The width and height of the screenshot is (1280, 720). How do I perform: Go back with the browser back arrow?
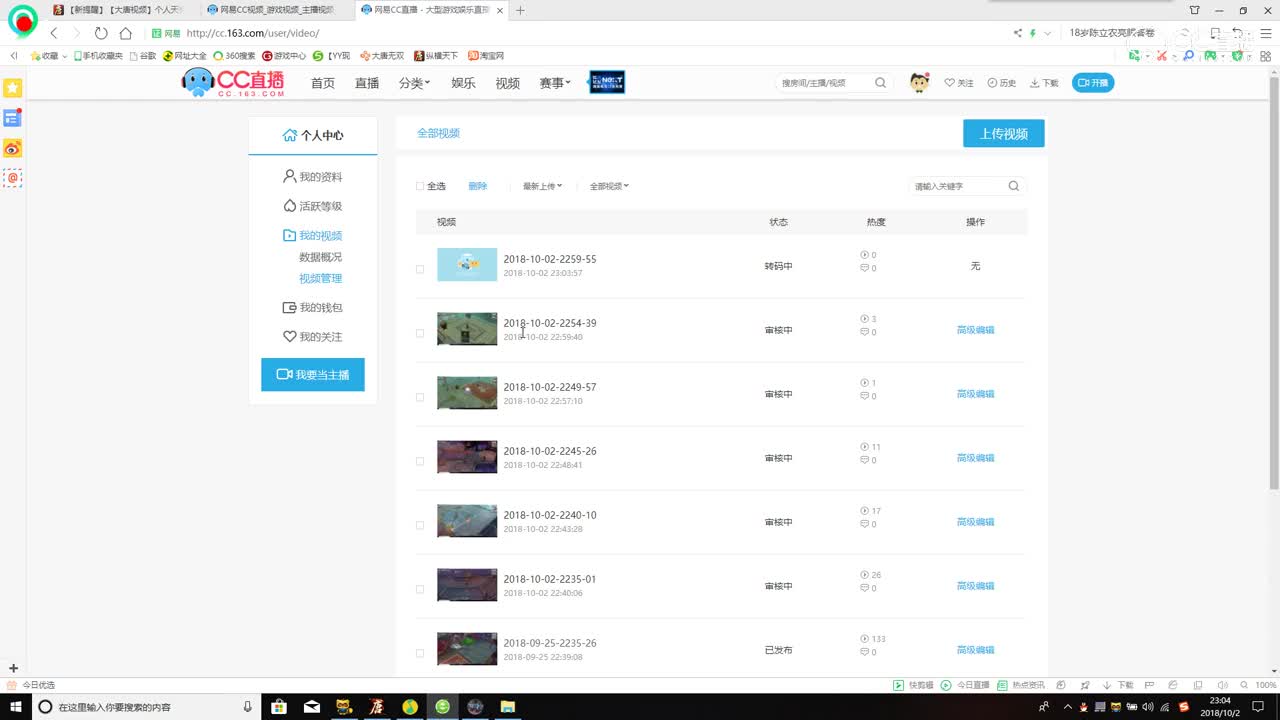(54, 33)
